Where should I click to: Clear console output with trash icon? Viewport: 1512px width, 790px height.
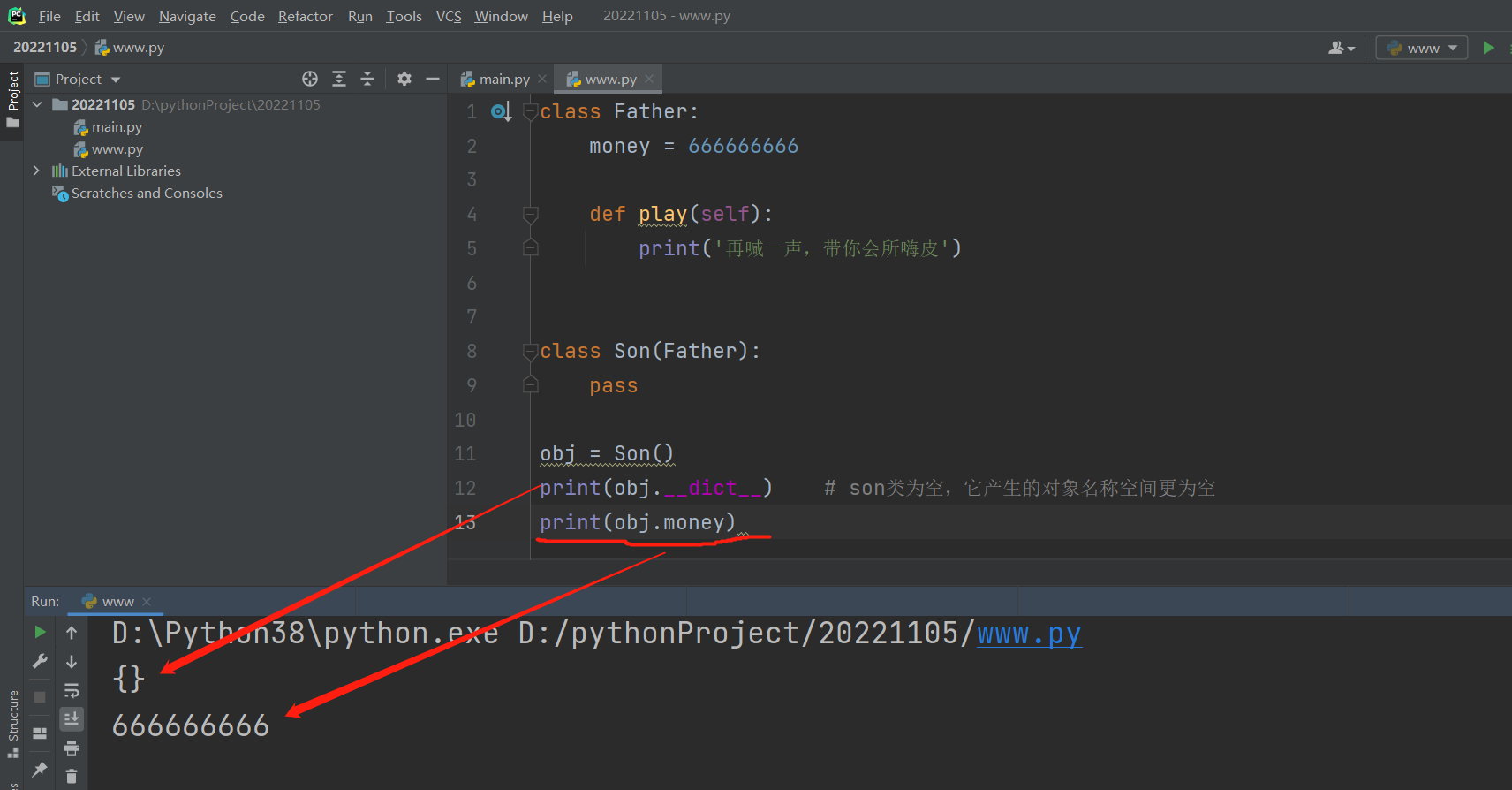(72, 777)
